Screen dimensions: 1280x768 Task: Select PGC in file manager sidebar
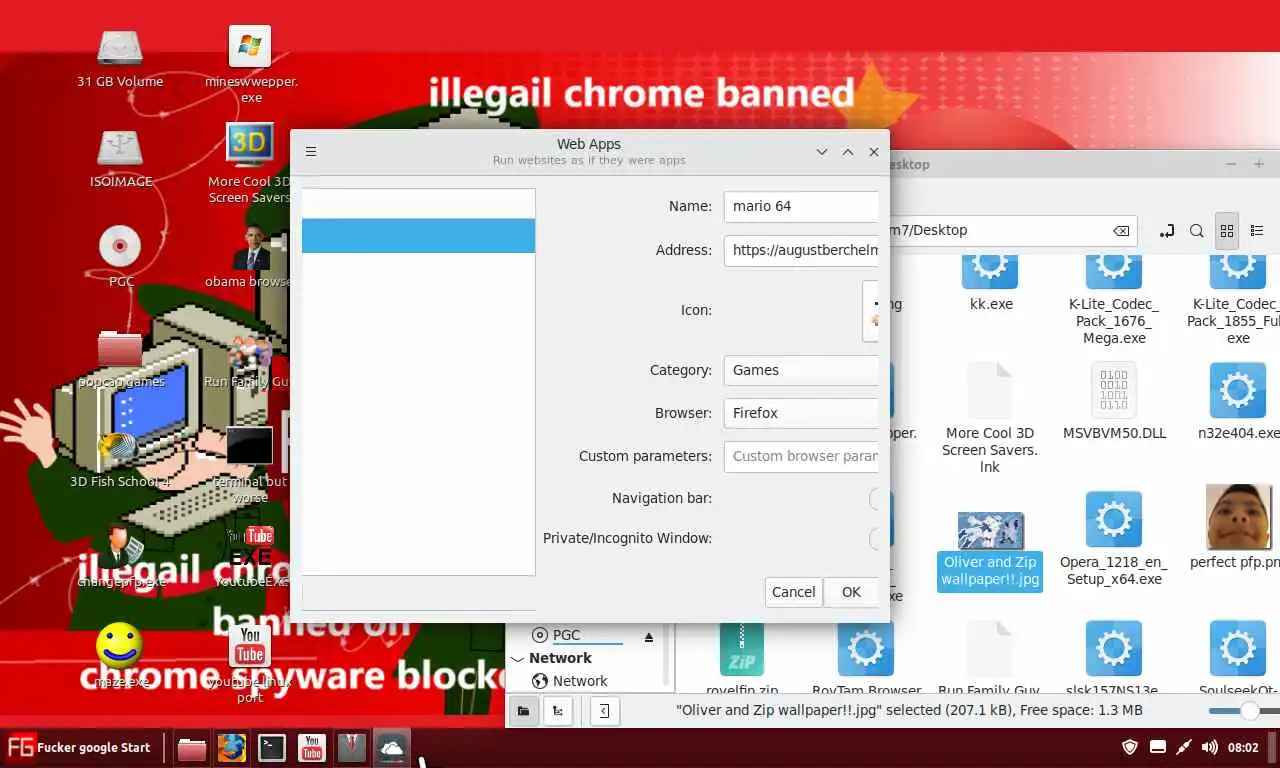coord(566,635)
